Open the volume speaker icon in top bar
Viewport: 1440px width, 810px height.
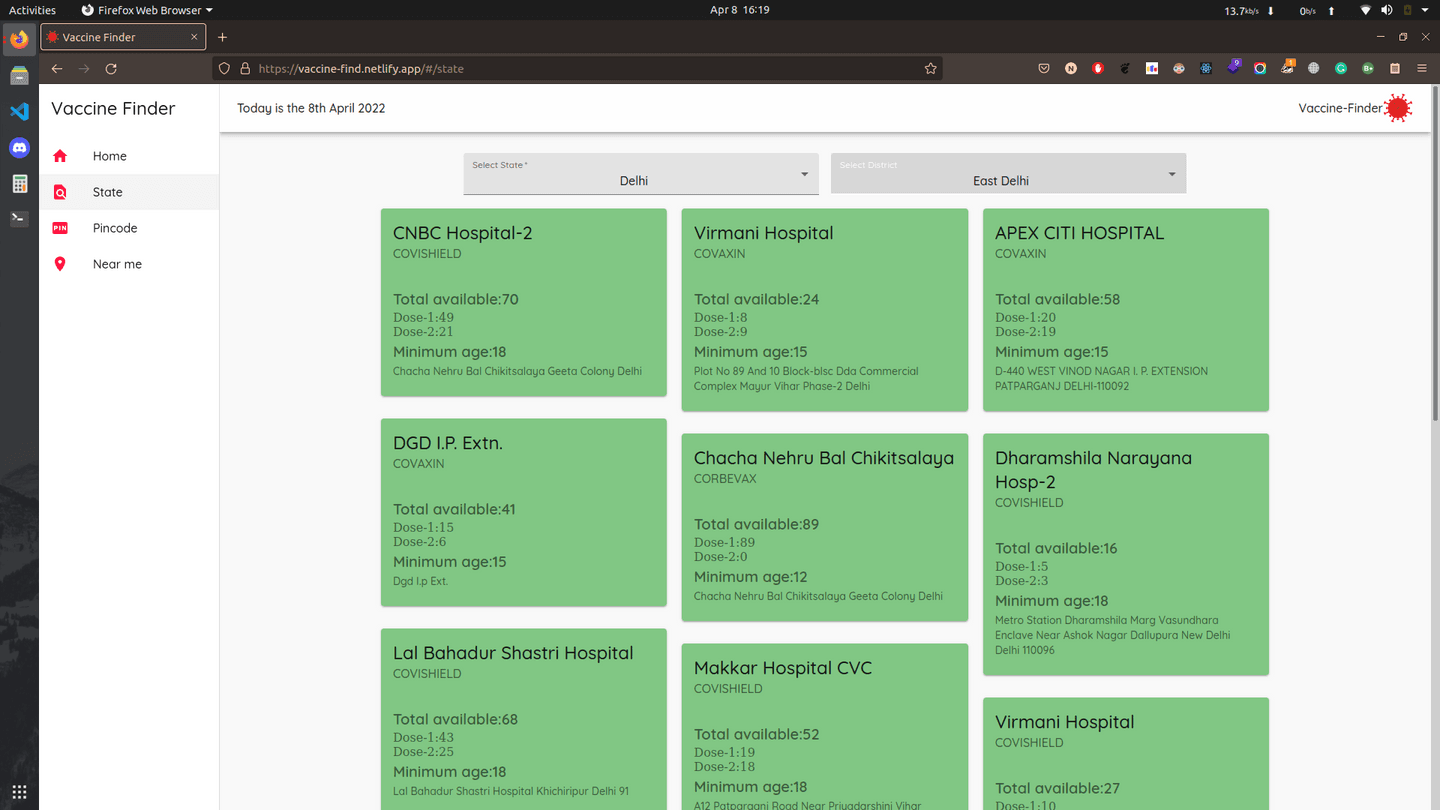pos(1387,10)
